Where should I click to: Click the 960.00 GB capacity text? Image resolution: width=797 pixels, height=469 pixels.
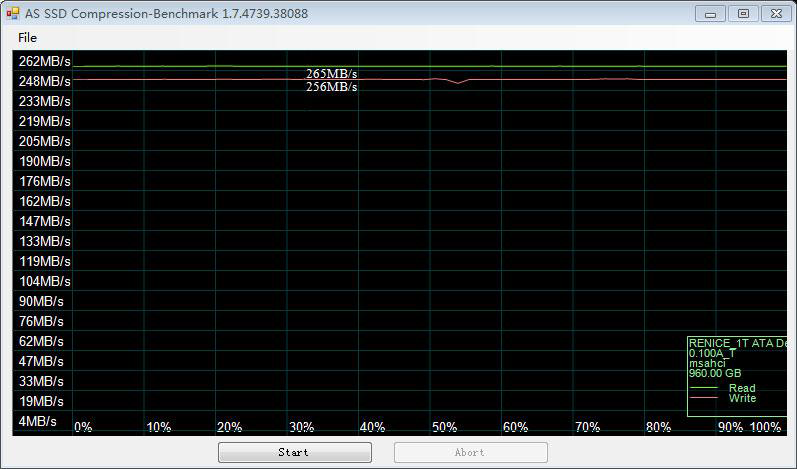coord(715,373)
